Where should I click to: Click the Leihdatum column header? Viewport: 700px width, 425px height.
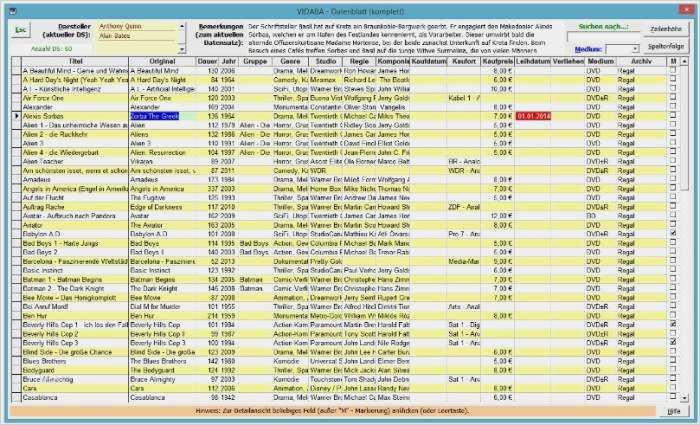click(x=532, y=61)
